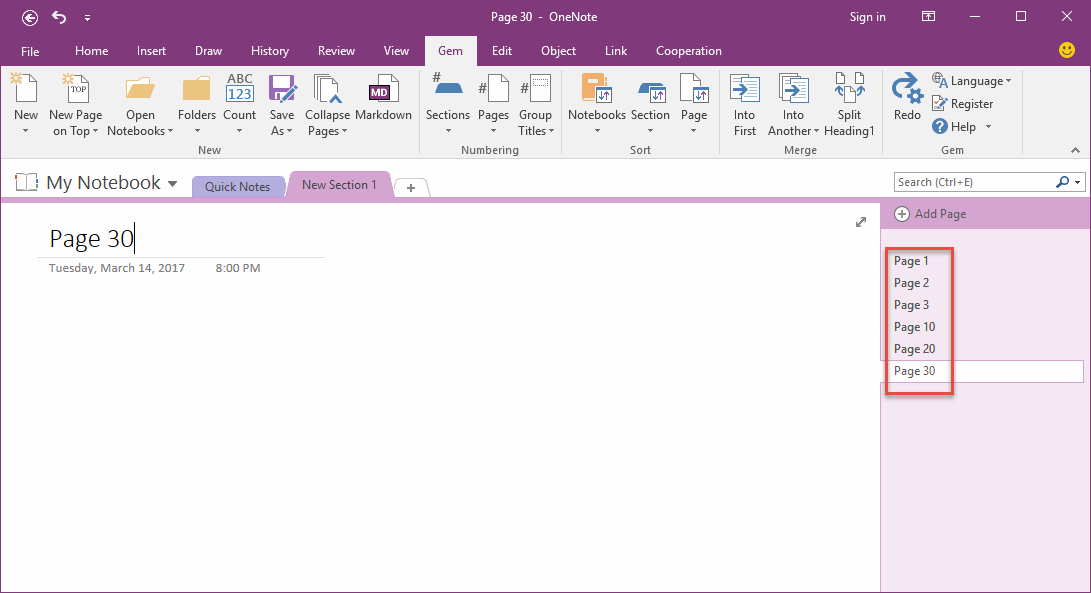Open the Sort Notebooks dropdown arrow
The width and height of the screenshot is (1091, 593).
(x=597, y=131)
